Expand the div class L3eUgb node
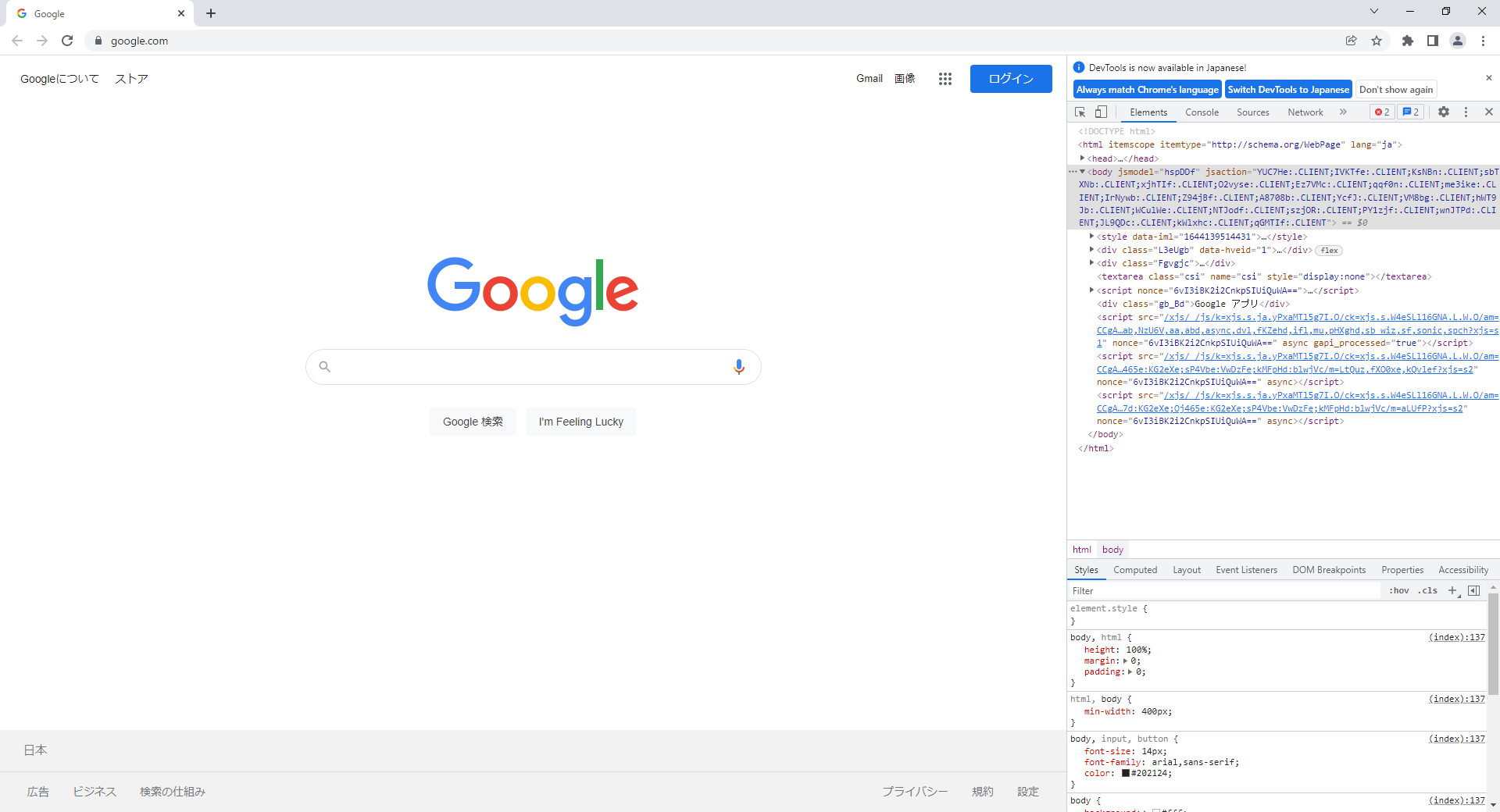Screen dimensions: 1500x812 pos(1091,250)
